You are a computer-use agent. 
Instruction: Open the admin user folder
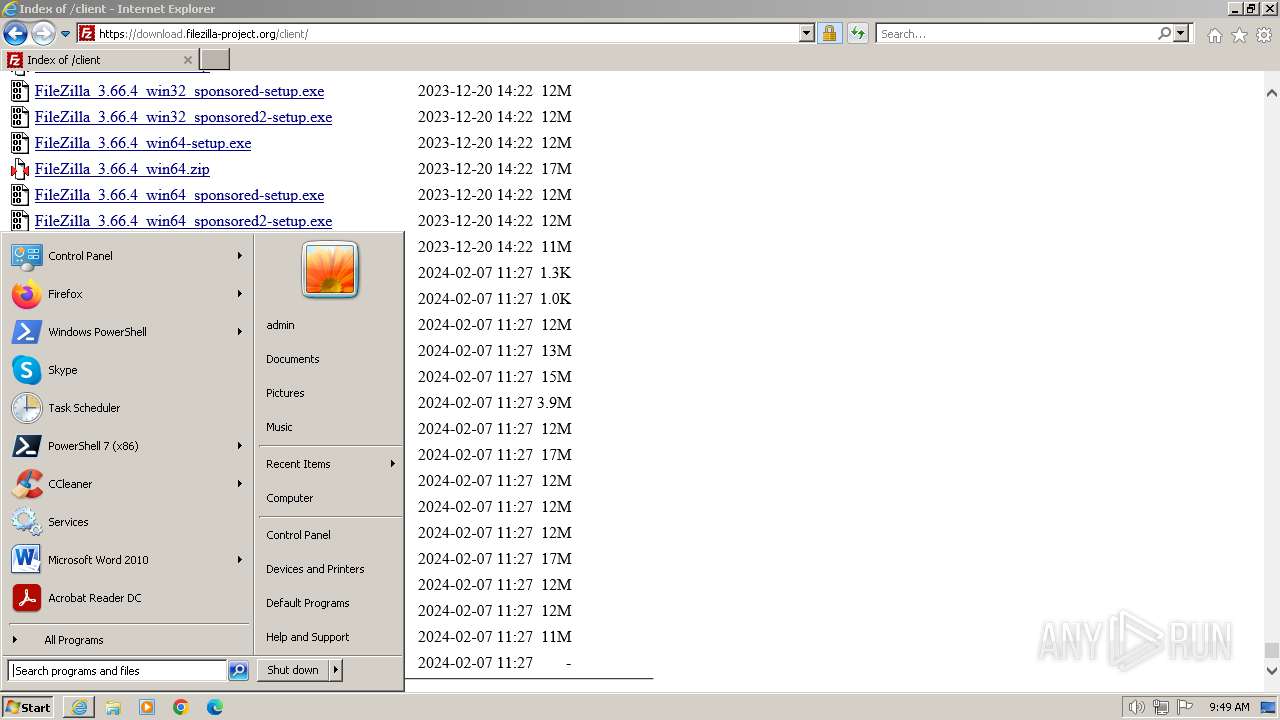330,325
